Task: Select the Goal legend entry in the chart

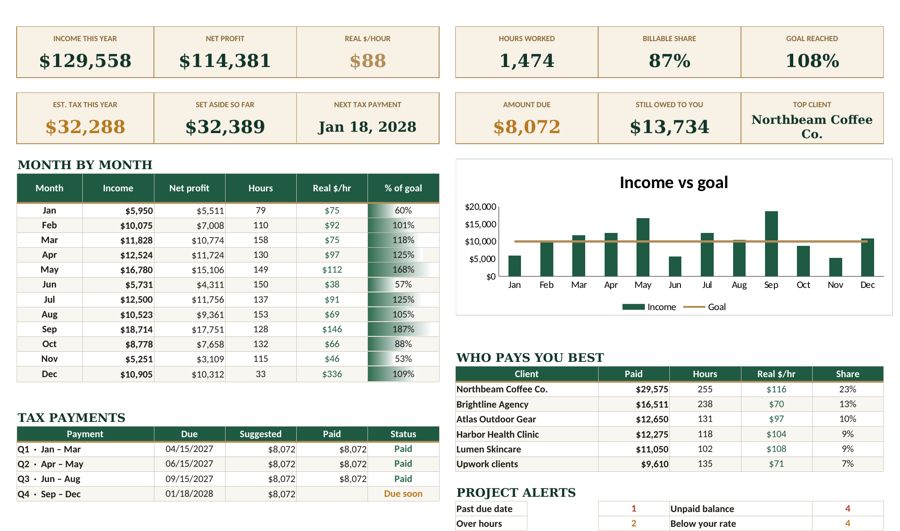Action: [x=704, y=307]
